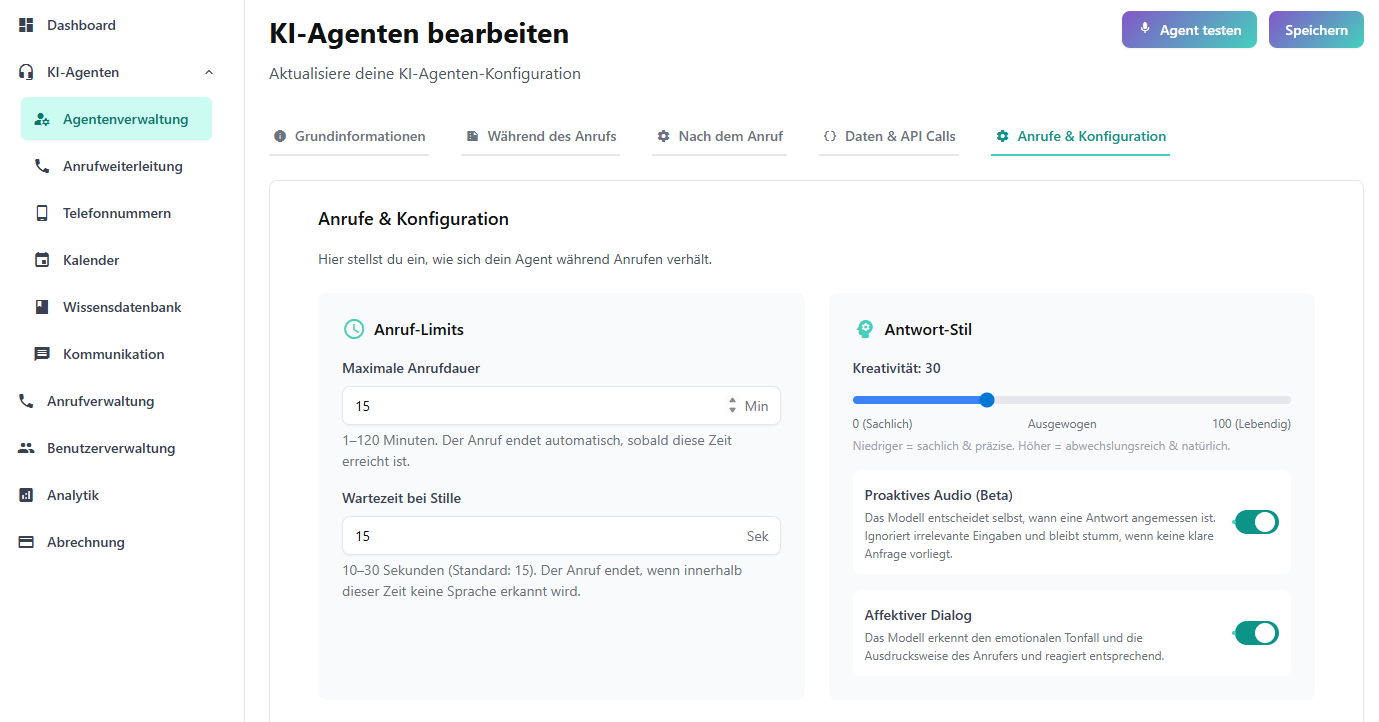Click the Telefonnummern phone device icon

pos(42,213)
